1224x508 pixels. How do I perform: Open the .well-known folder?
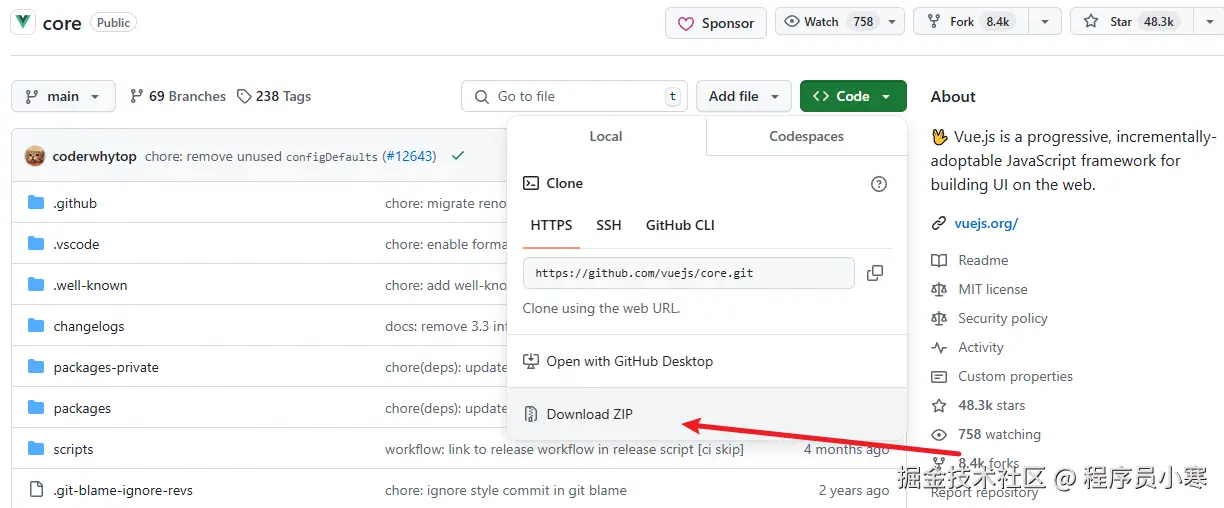(90, 285)
